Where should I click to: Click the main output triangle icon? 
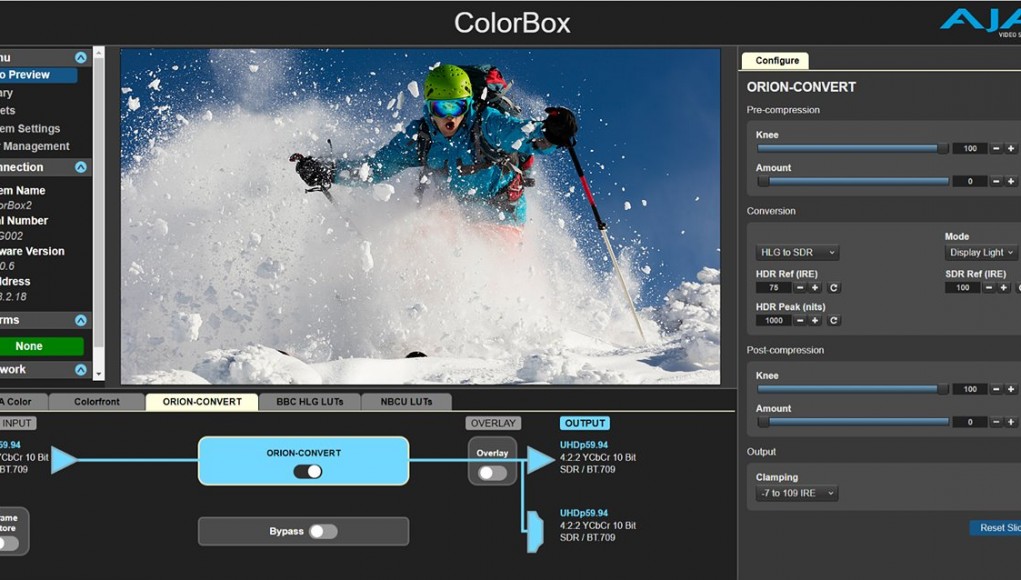(x=540, y=460)
